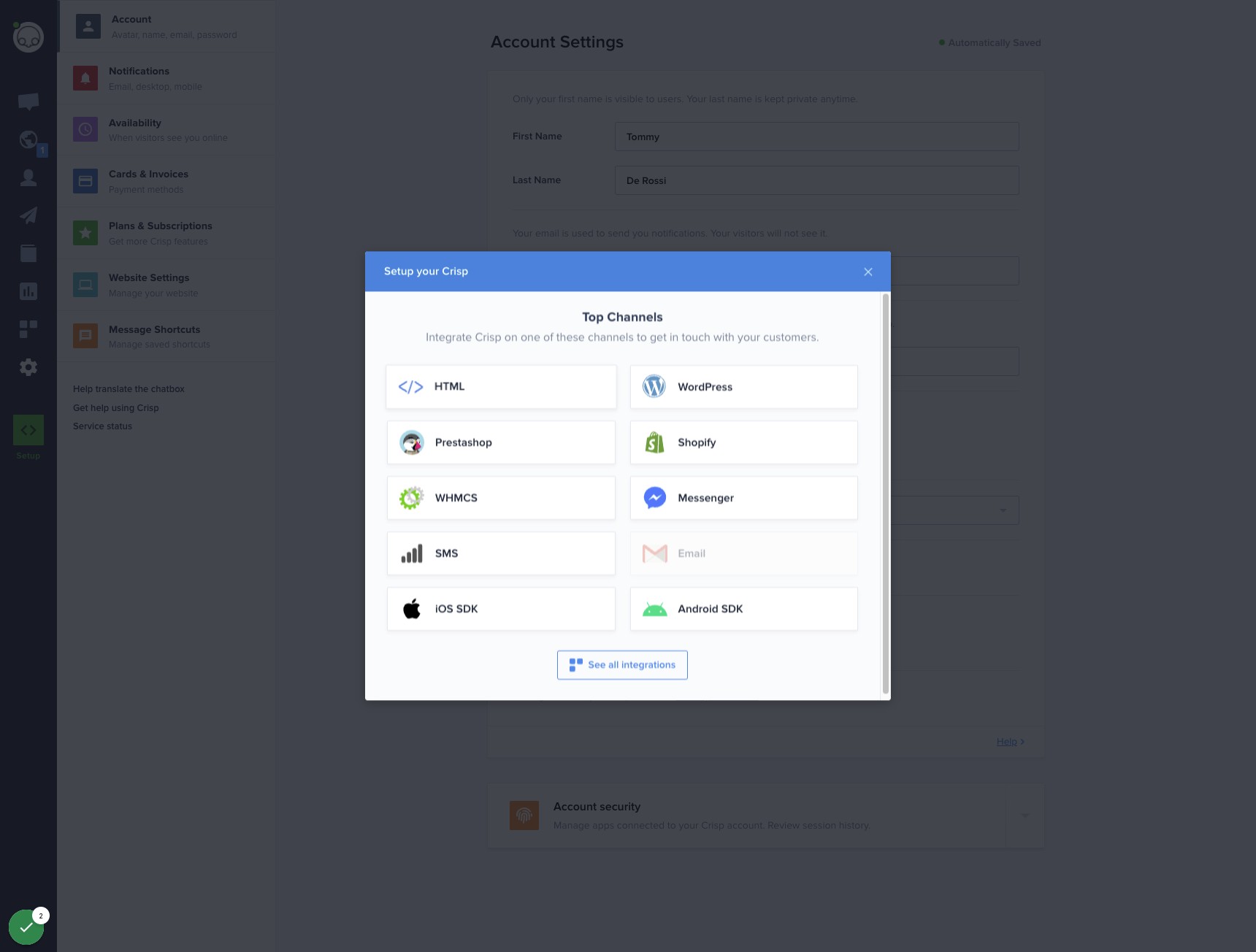1256x952 pixels.
Task: Click the green checkmark badge icon
Action: 26,927
